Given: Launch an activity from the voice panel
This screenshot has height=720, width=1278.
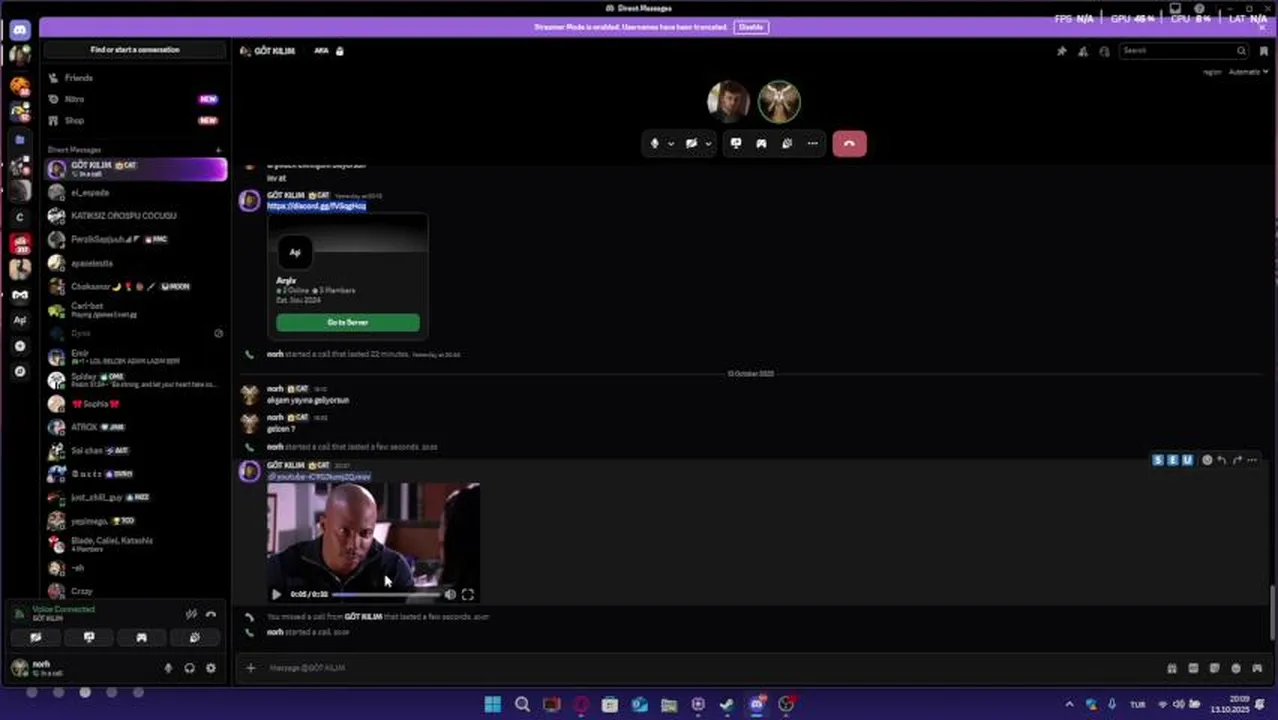Looking at the screenshot, I should coord(141,637).
